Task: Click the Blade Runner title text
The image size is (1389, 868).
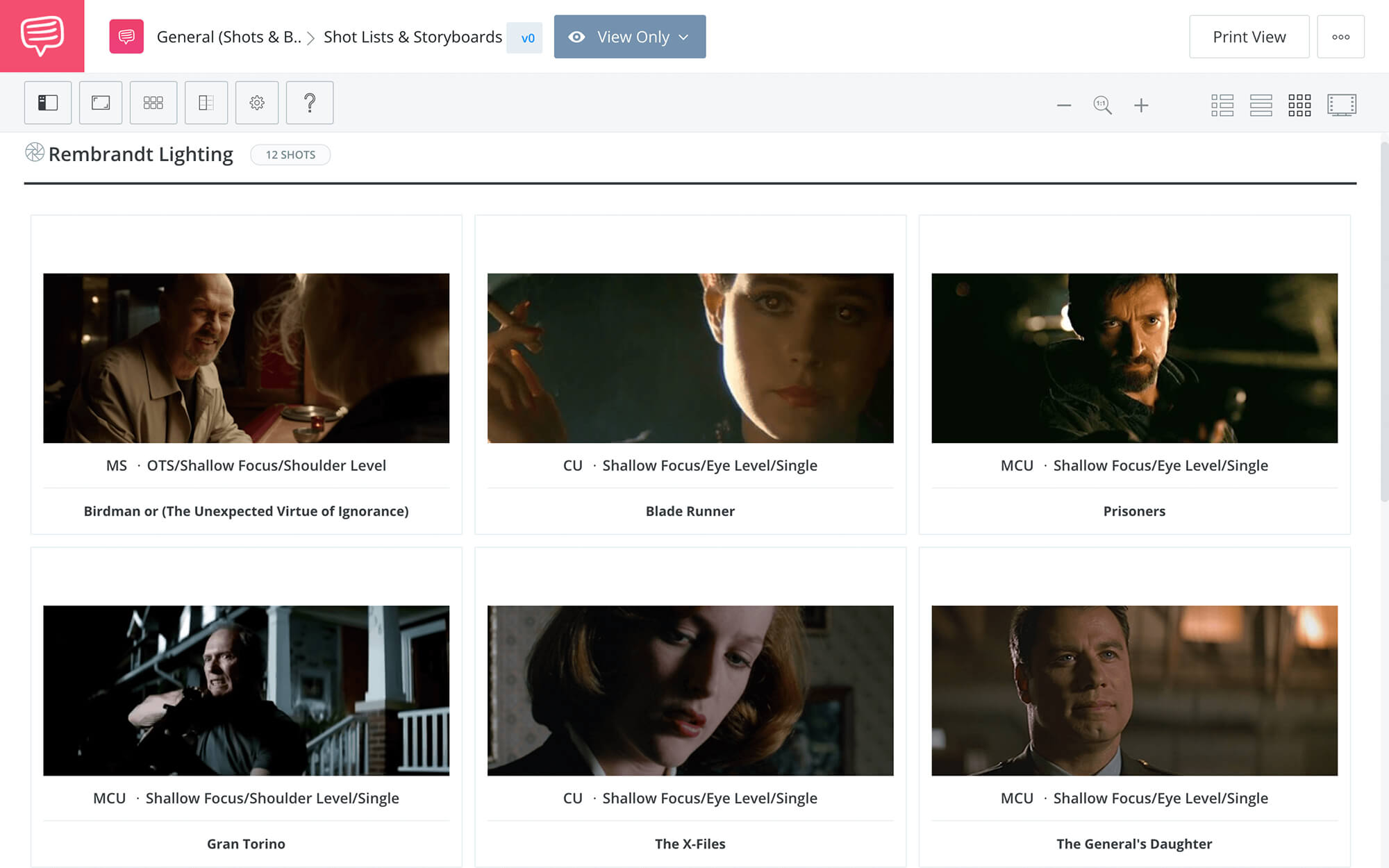Action: pos(690,511)
